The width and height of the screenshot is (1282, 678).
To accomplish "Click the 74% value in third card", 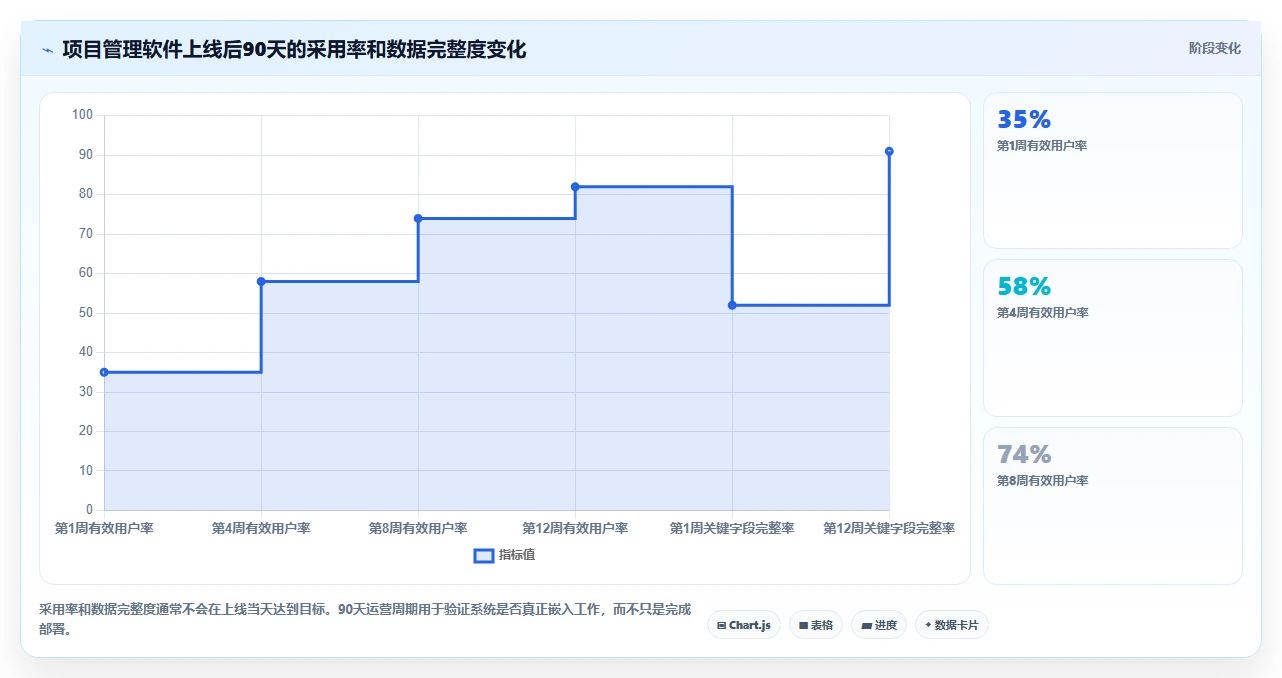I will (x=1024, y=455).
